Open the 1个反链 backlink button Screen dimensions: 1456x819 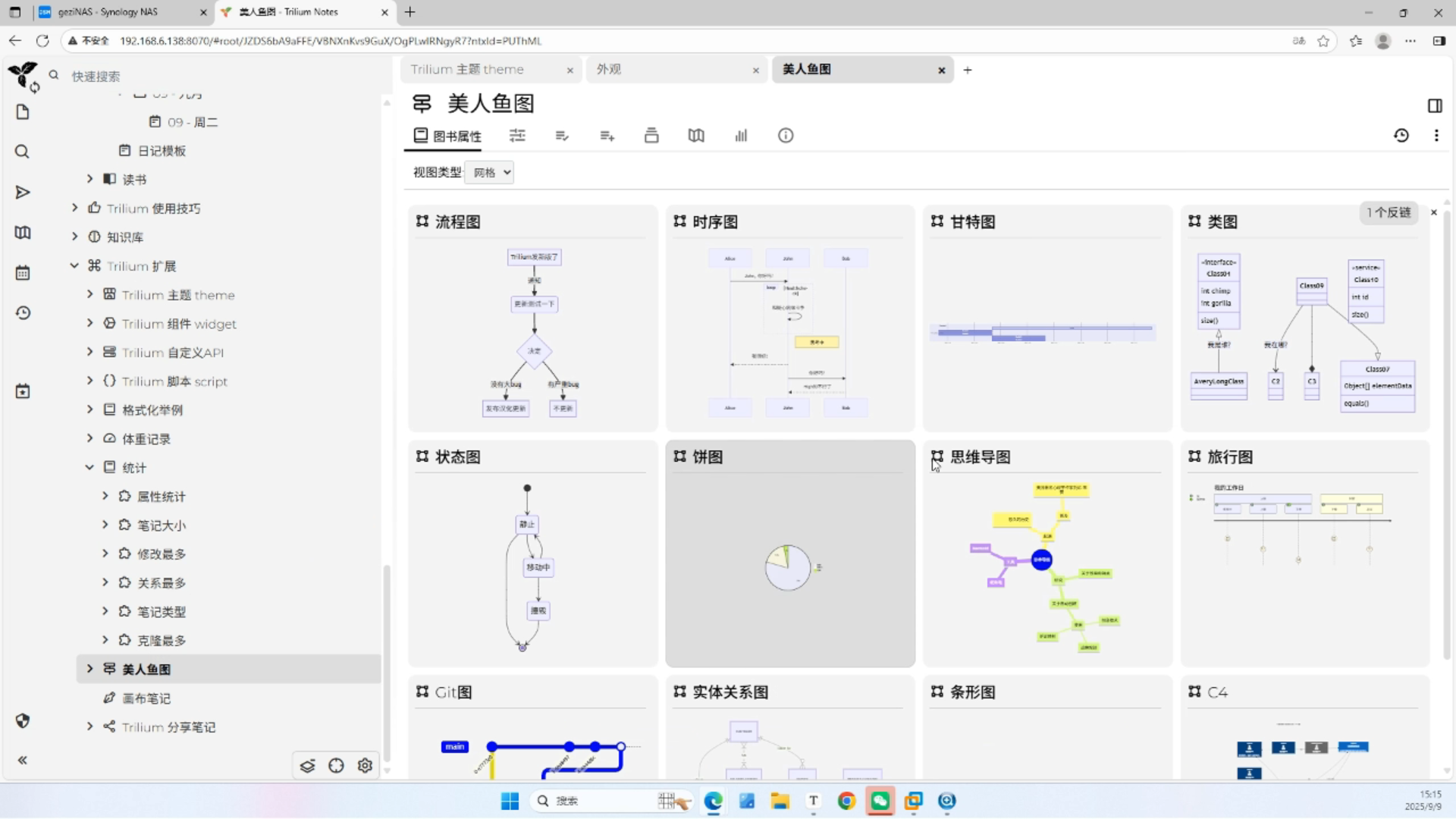(x=1388, y=213)
